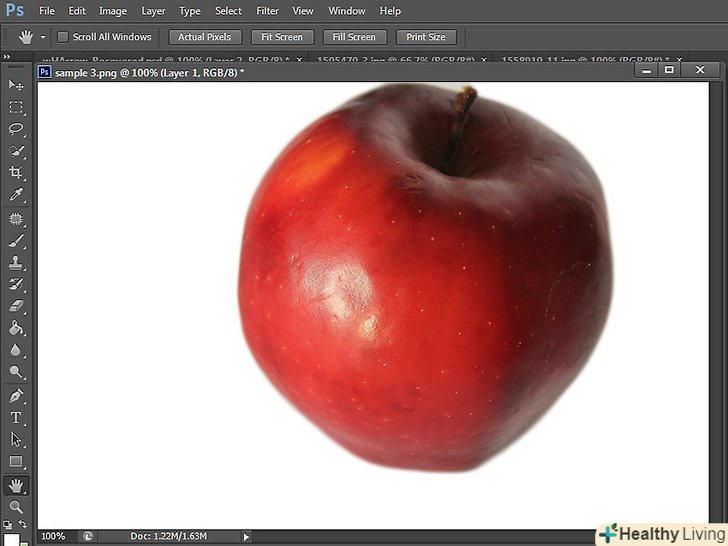Open the Select menu
The image size is (728, 546).
(228, 11)
